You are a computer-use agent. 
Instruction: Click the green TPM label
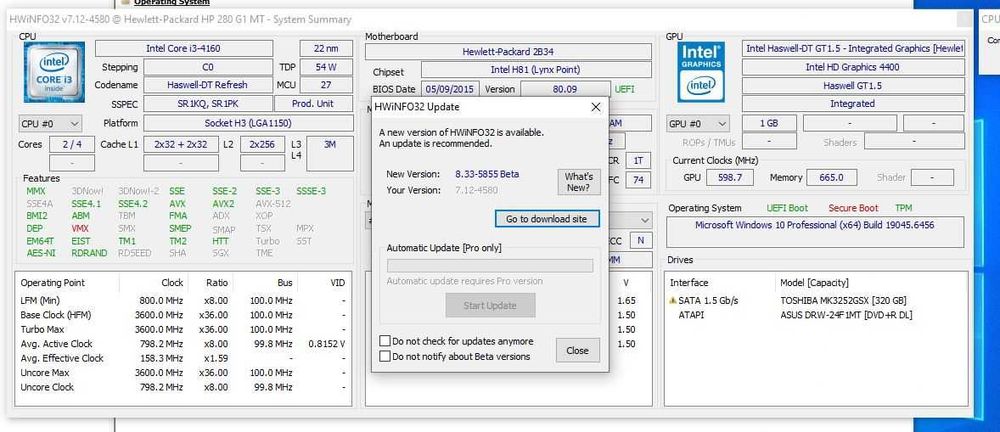point(903,208)
